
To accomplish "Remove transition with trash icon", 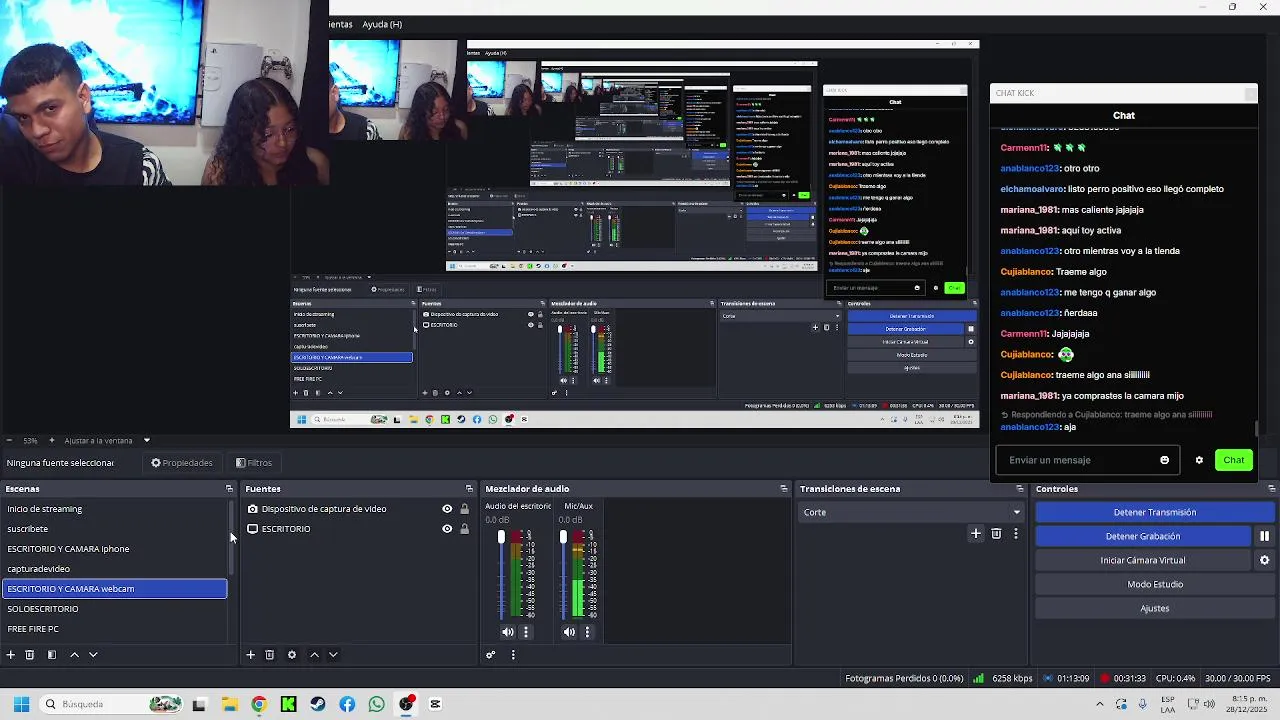I will [x=996, y=534].
